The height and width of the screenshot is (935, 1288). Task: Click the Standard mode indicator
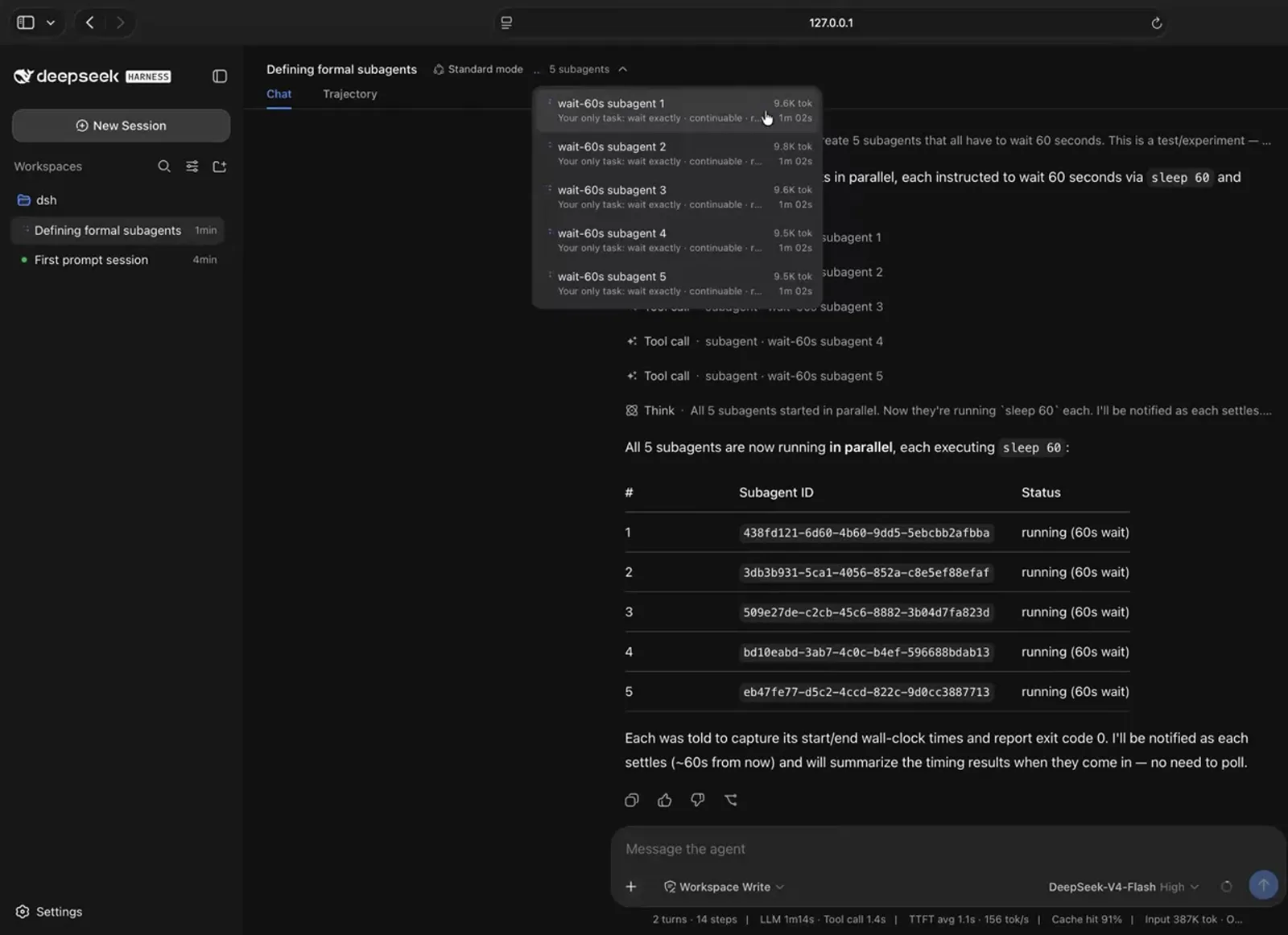point(478,69)
